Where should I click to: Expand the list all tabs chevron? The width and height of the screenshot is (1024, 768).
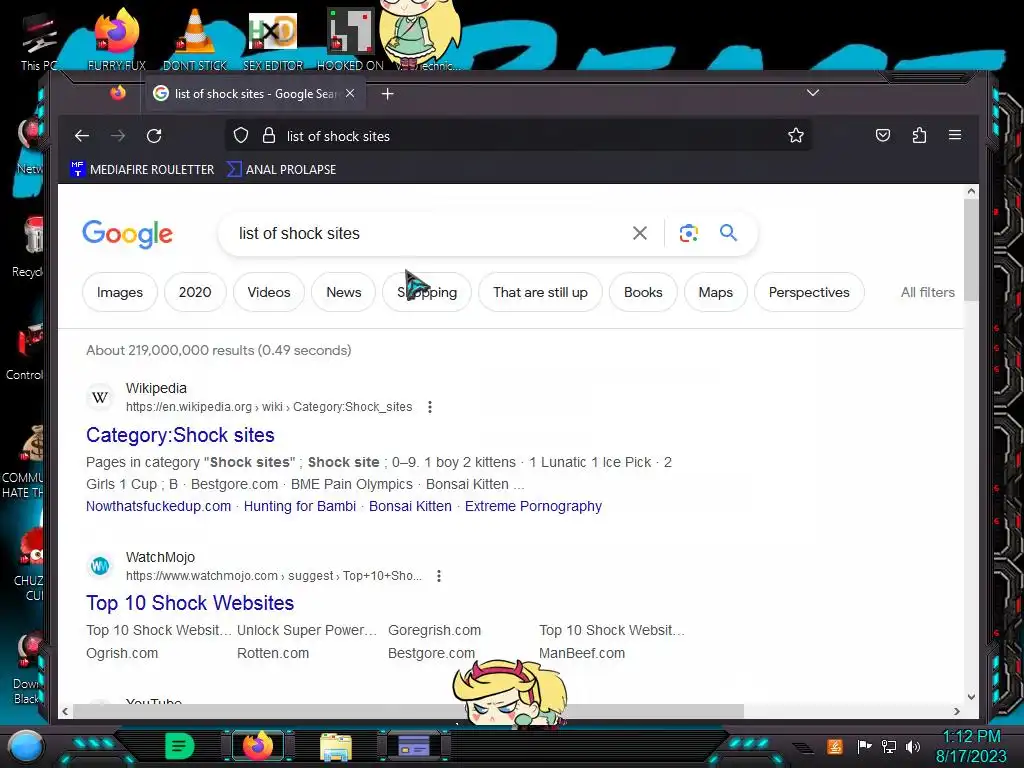(812, 93)
